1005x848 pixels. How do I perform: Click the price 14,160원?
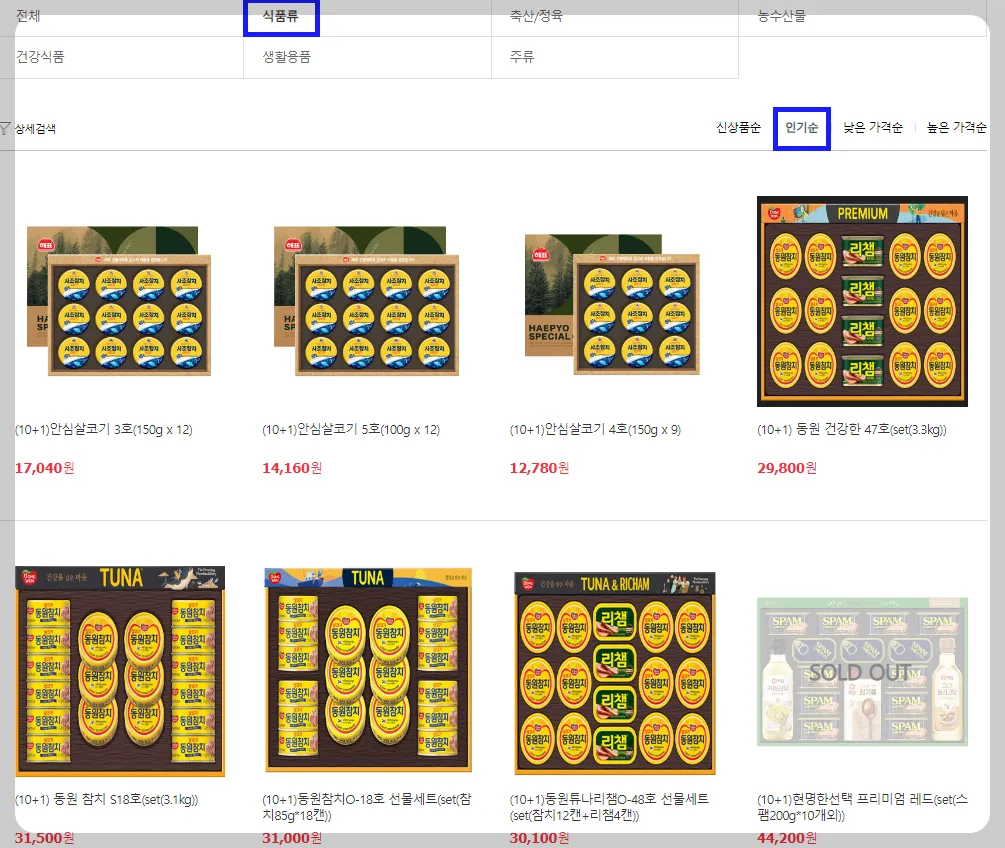click(x=292, y=468)
